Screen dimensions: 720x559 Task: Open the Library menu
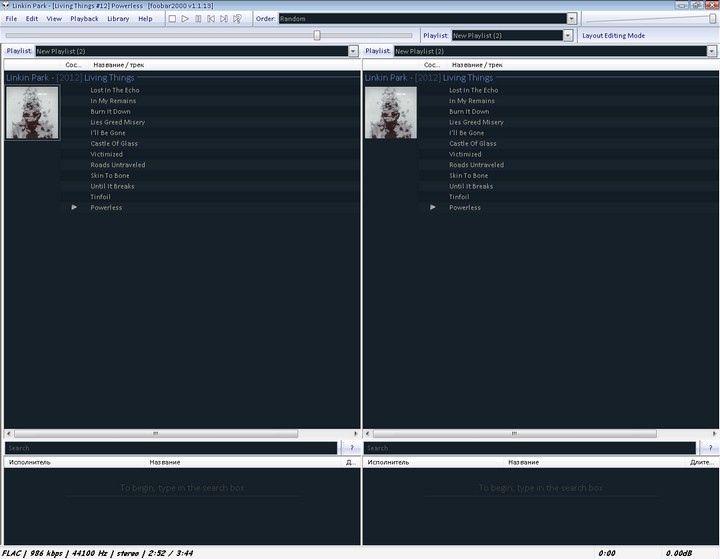coord(118,19)
